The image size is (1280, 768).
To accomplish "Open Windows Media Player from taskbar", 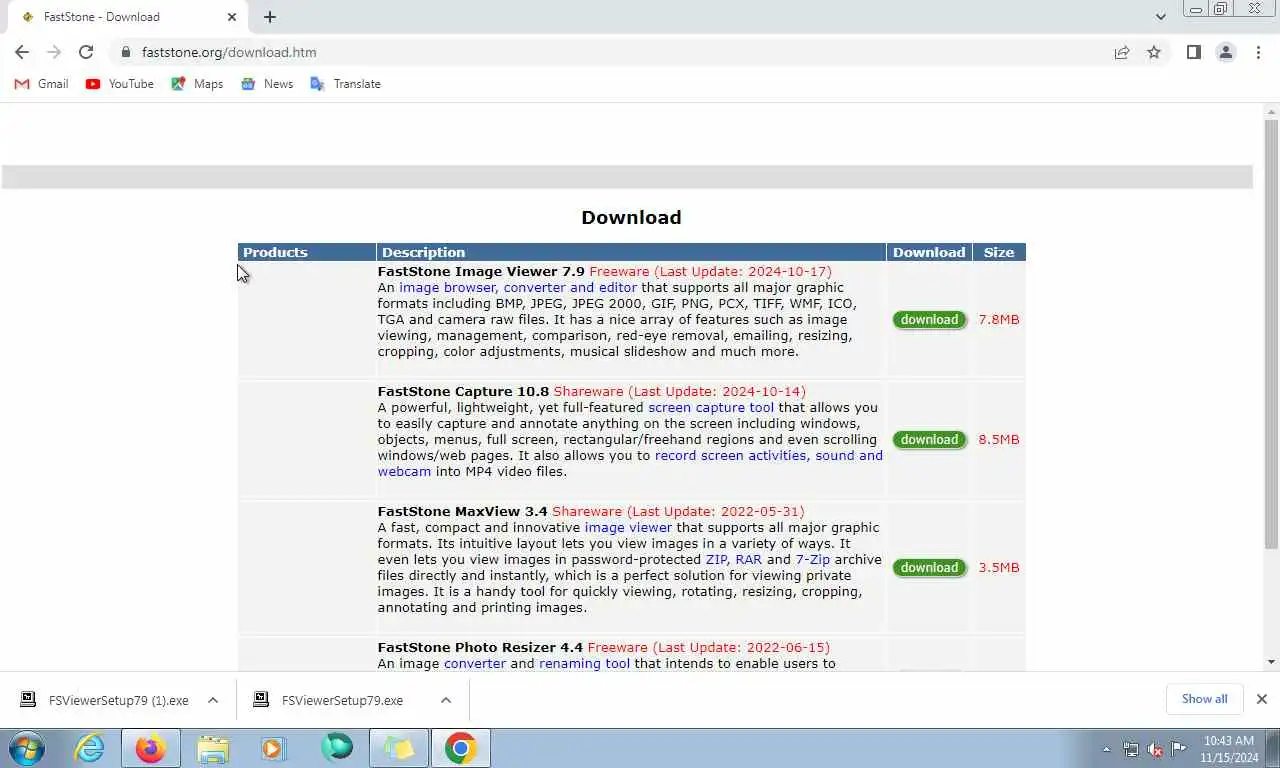I will pos(272,748).
